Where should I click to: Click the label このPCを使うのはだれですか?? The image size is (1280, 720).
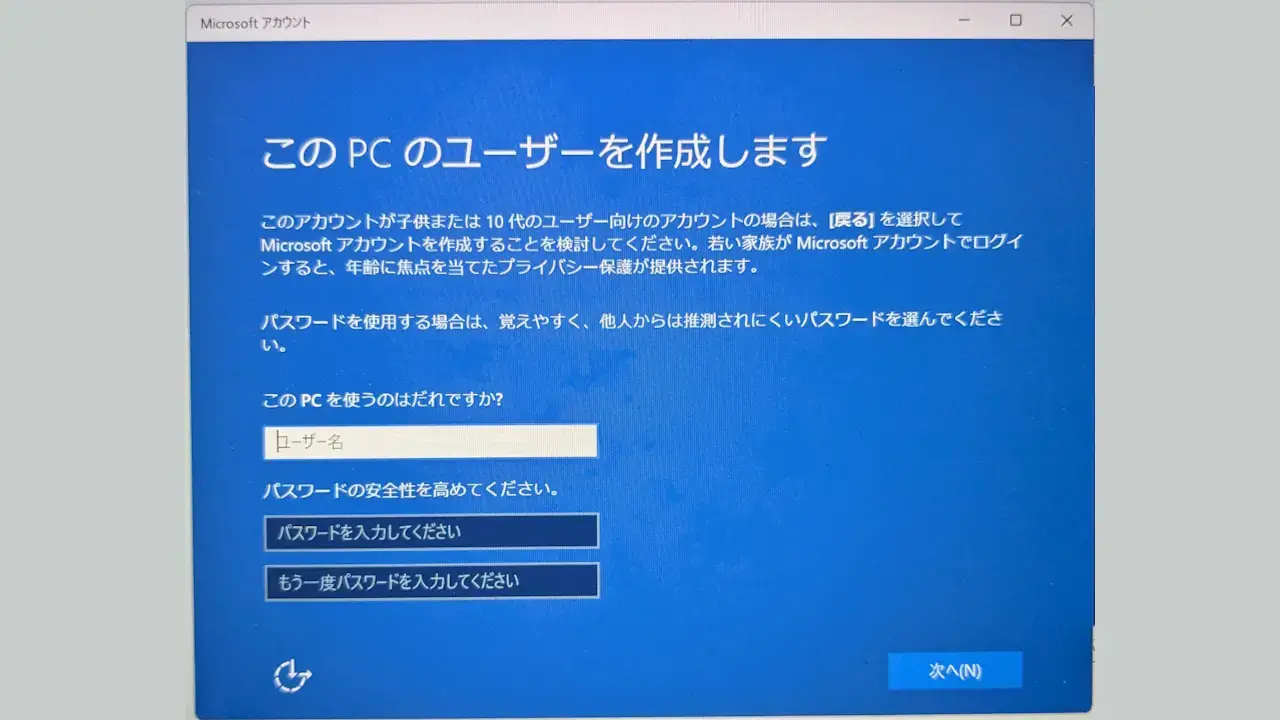pyautogui.click(x=382, y=399)
